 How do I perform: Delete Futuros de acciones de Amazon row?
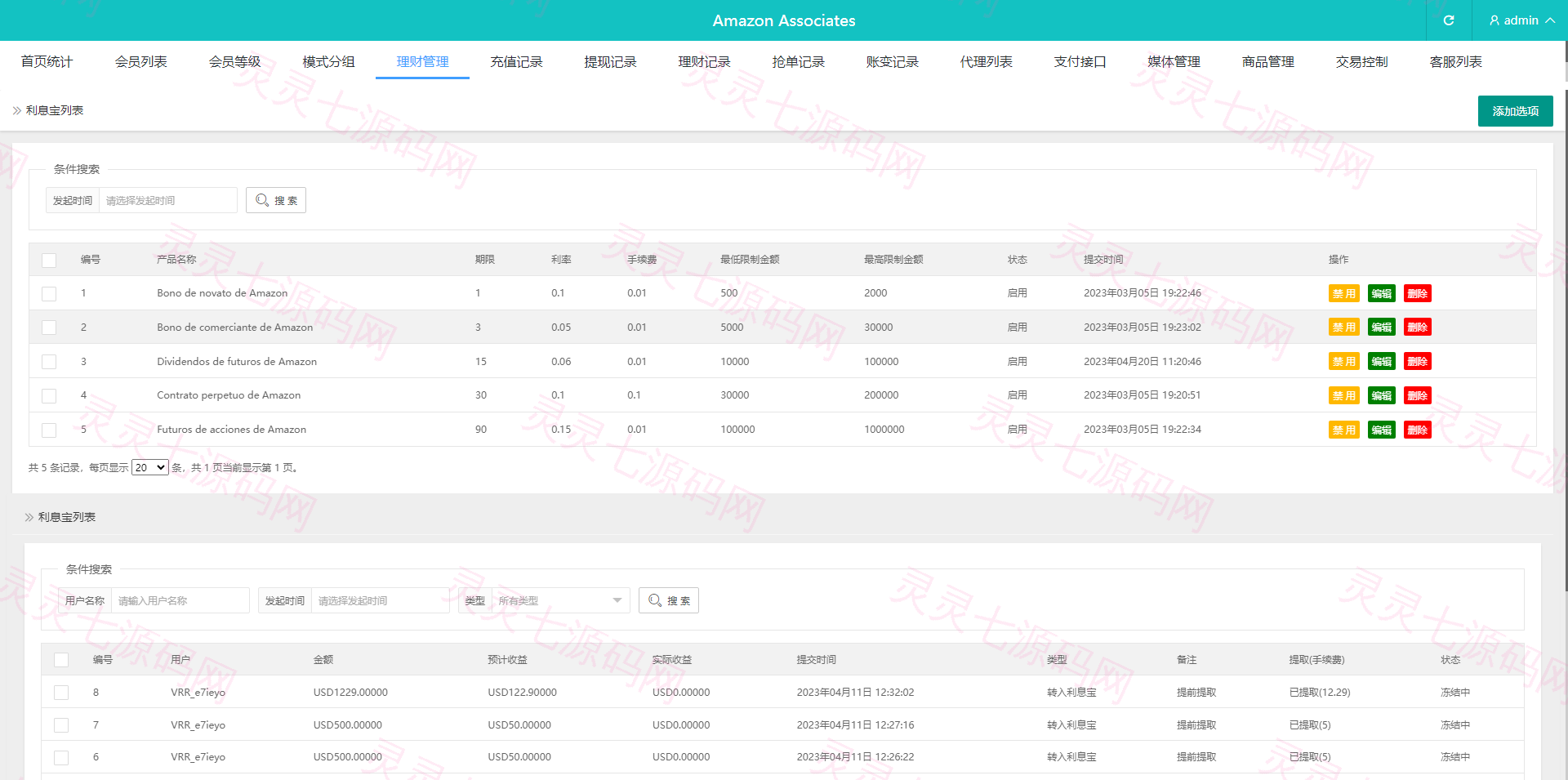click(1418, 430)
